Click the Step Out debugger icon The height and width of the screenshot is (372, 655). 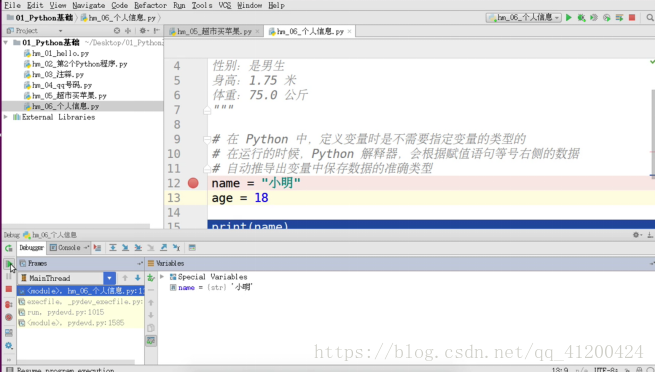click(164, 248)
